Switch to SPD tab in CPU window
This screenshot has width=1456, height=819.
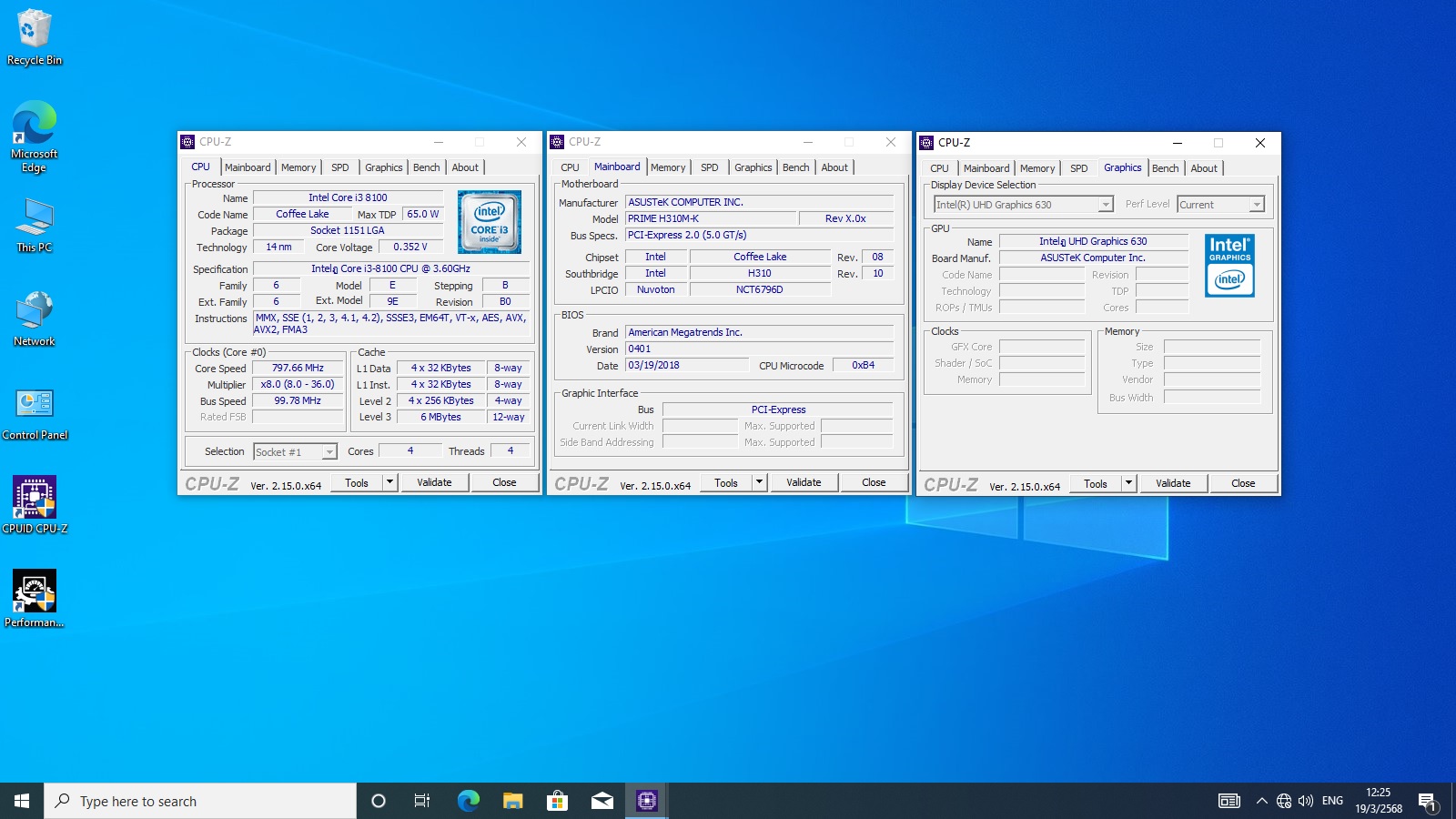340,167
